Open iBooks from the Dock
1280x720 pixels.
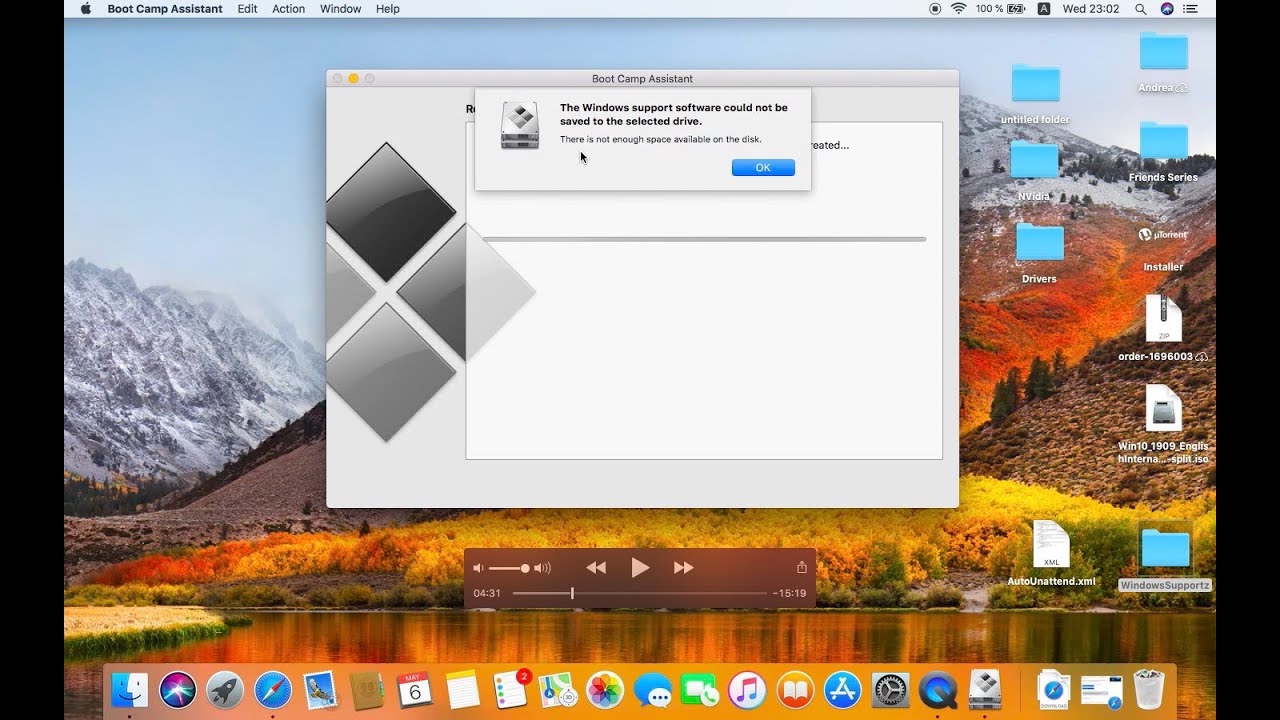point(795,690)
